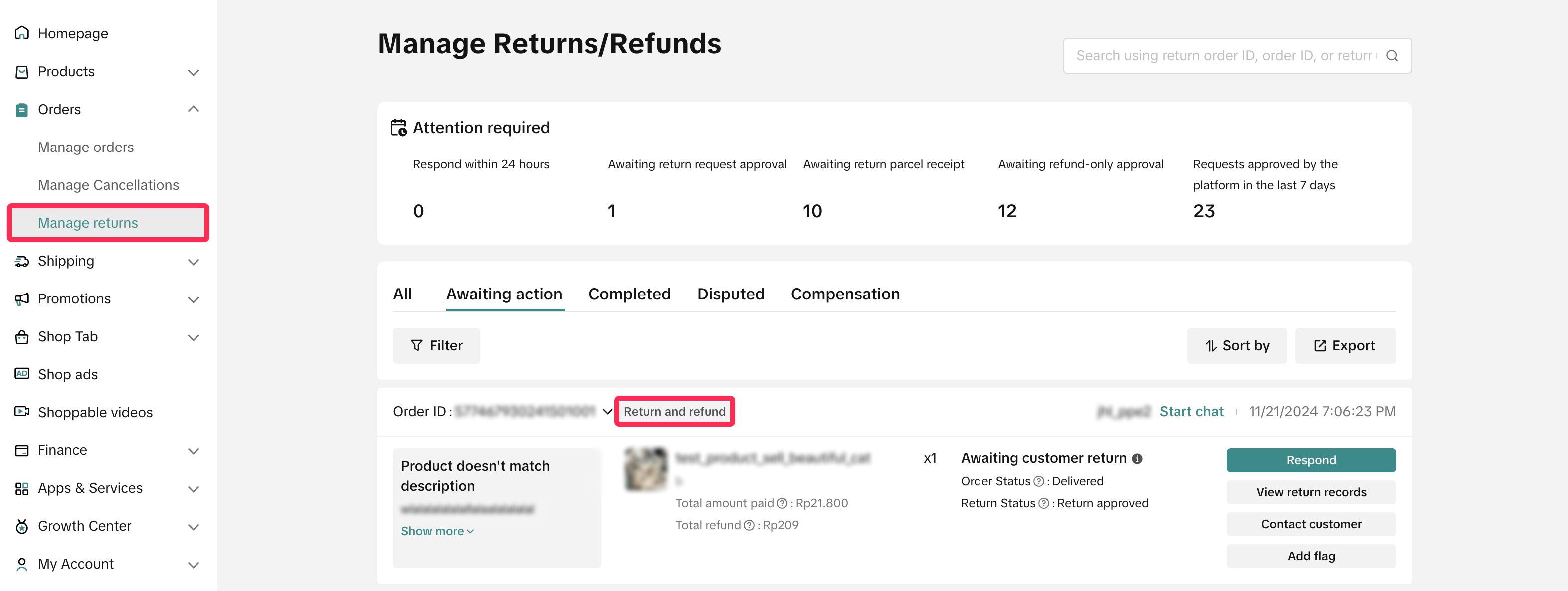Click info icon beside Awaiting customer return
Screen dimensions: 1568x591
pos(1137,459)
